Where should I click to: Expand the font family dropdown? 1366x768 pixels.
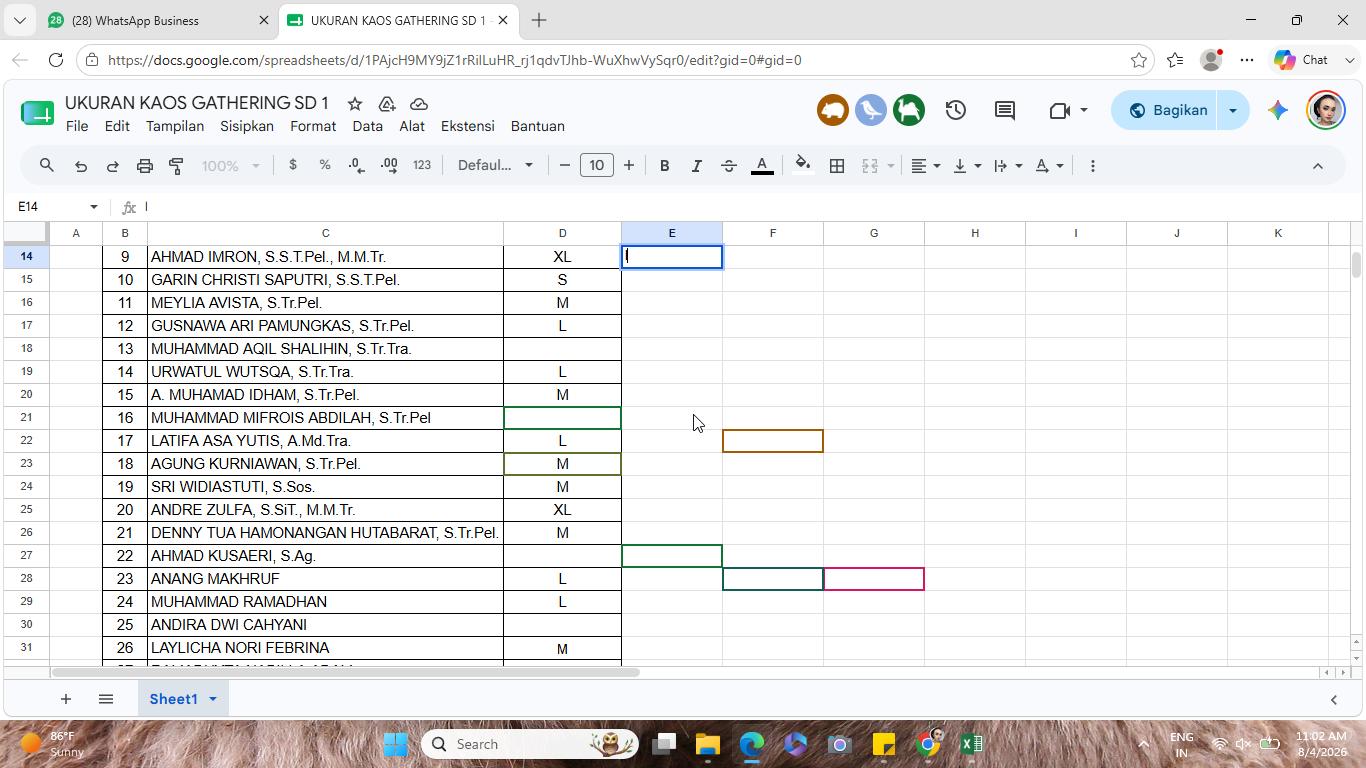tap(496, 166)
